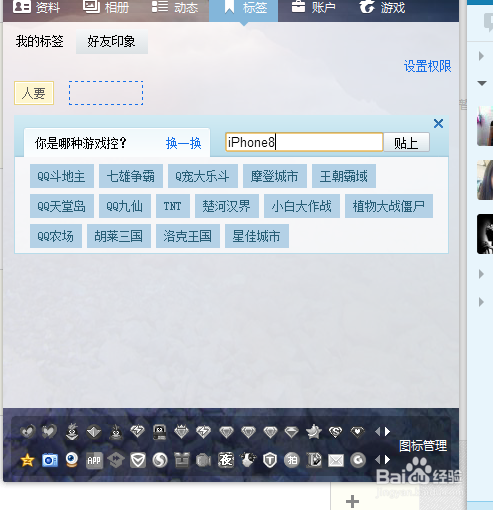Screen dimensions: 493x510
Task: Select the 洛克王国 tag
Action: 188,236
